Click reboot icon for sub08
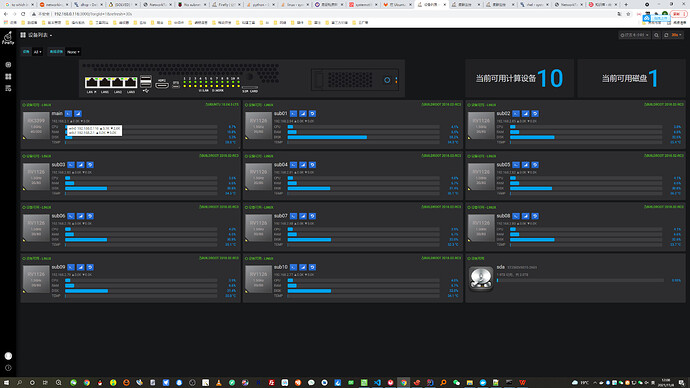Screen dimensions: 690x388 click(535, 216)
